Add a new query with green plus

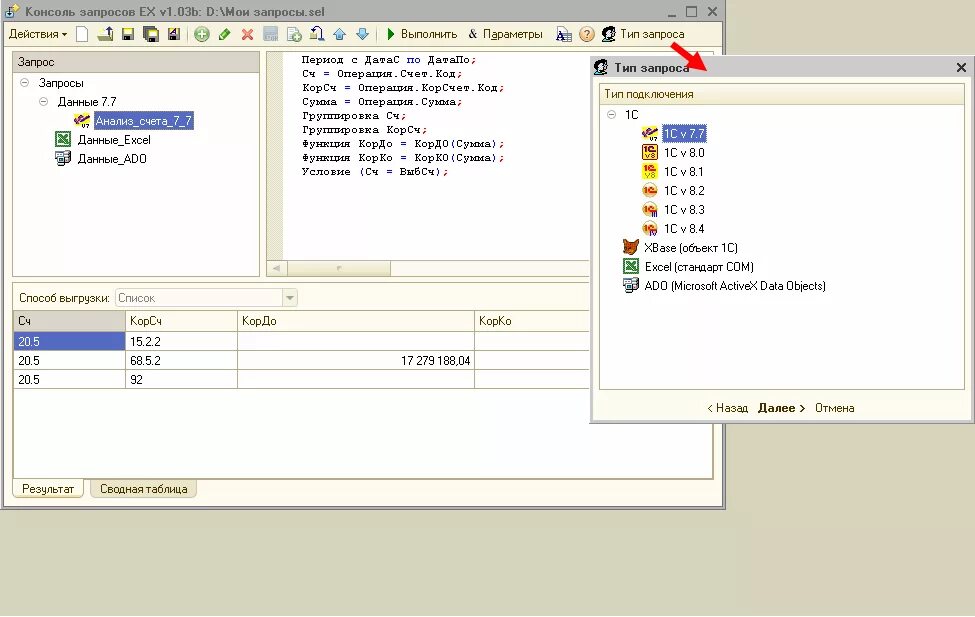coord(201,34)
